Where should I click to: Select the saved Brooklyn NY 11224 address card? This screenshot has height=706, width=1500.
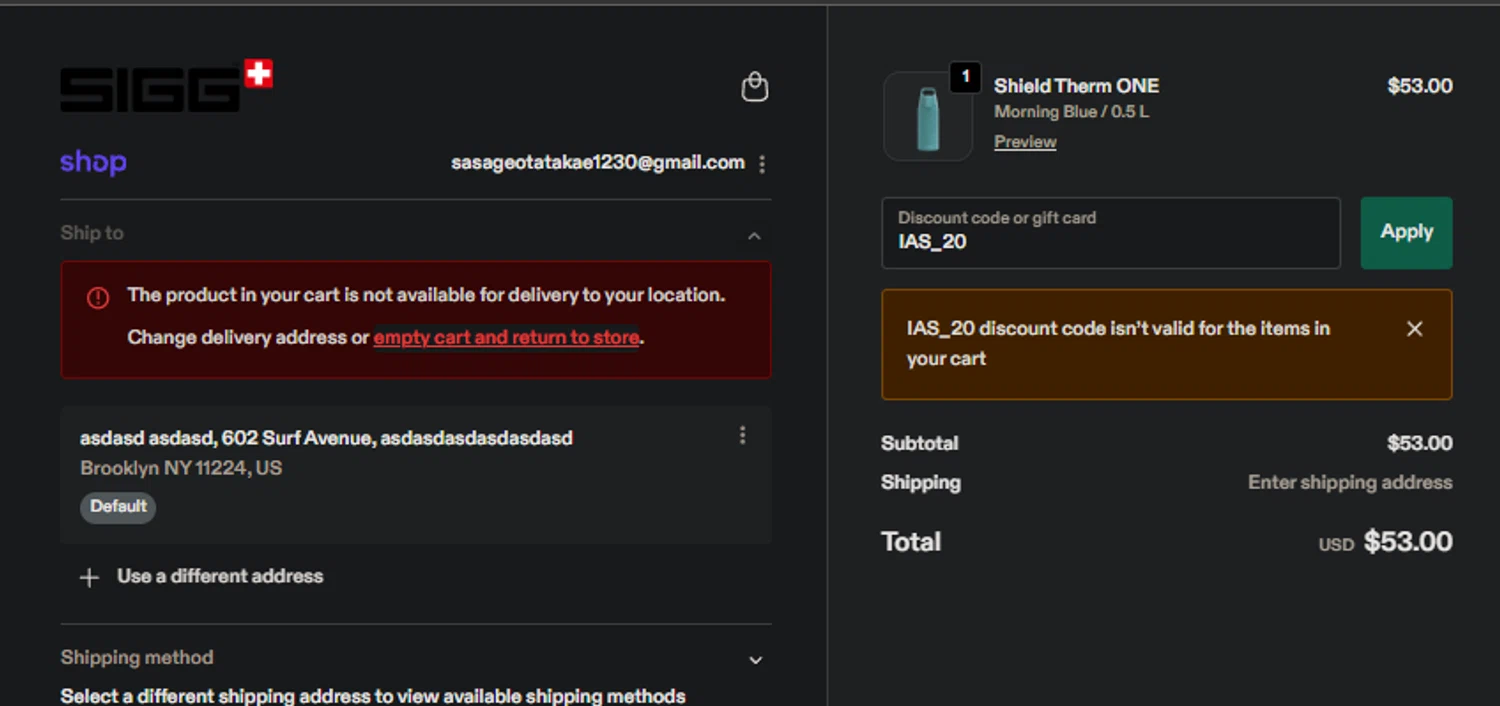click(415, 475)
